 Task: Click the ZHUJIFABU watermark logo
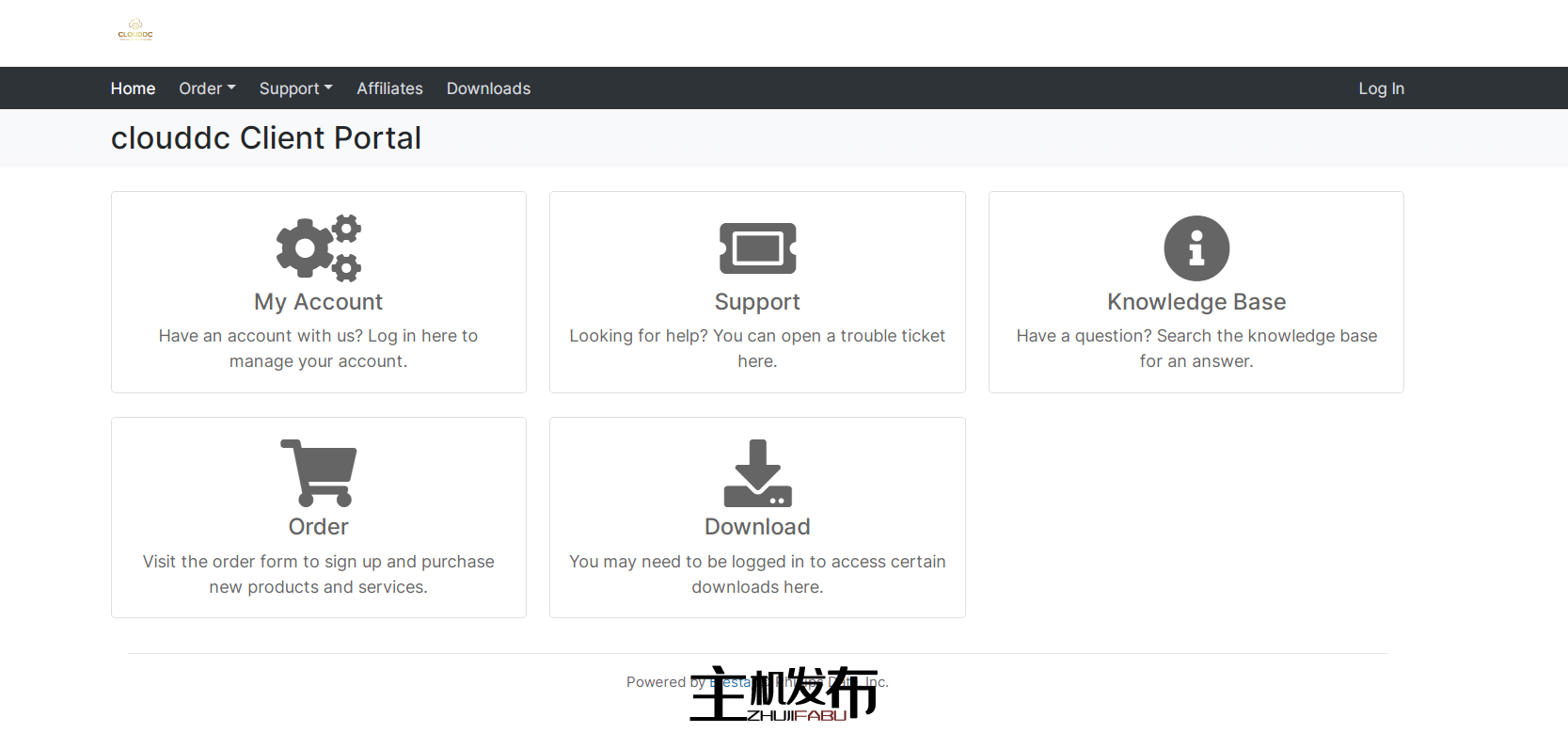(x=784, y=696)
